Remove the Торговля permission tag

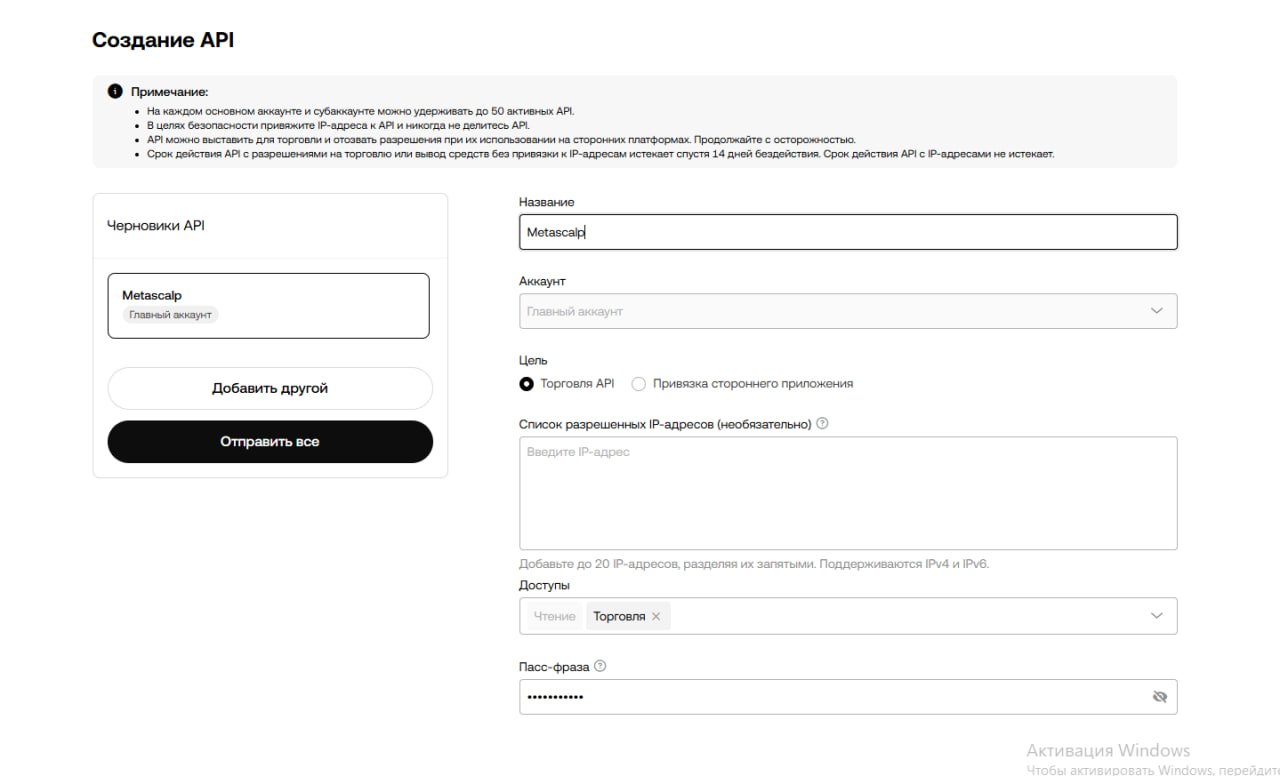pos(656,617)
